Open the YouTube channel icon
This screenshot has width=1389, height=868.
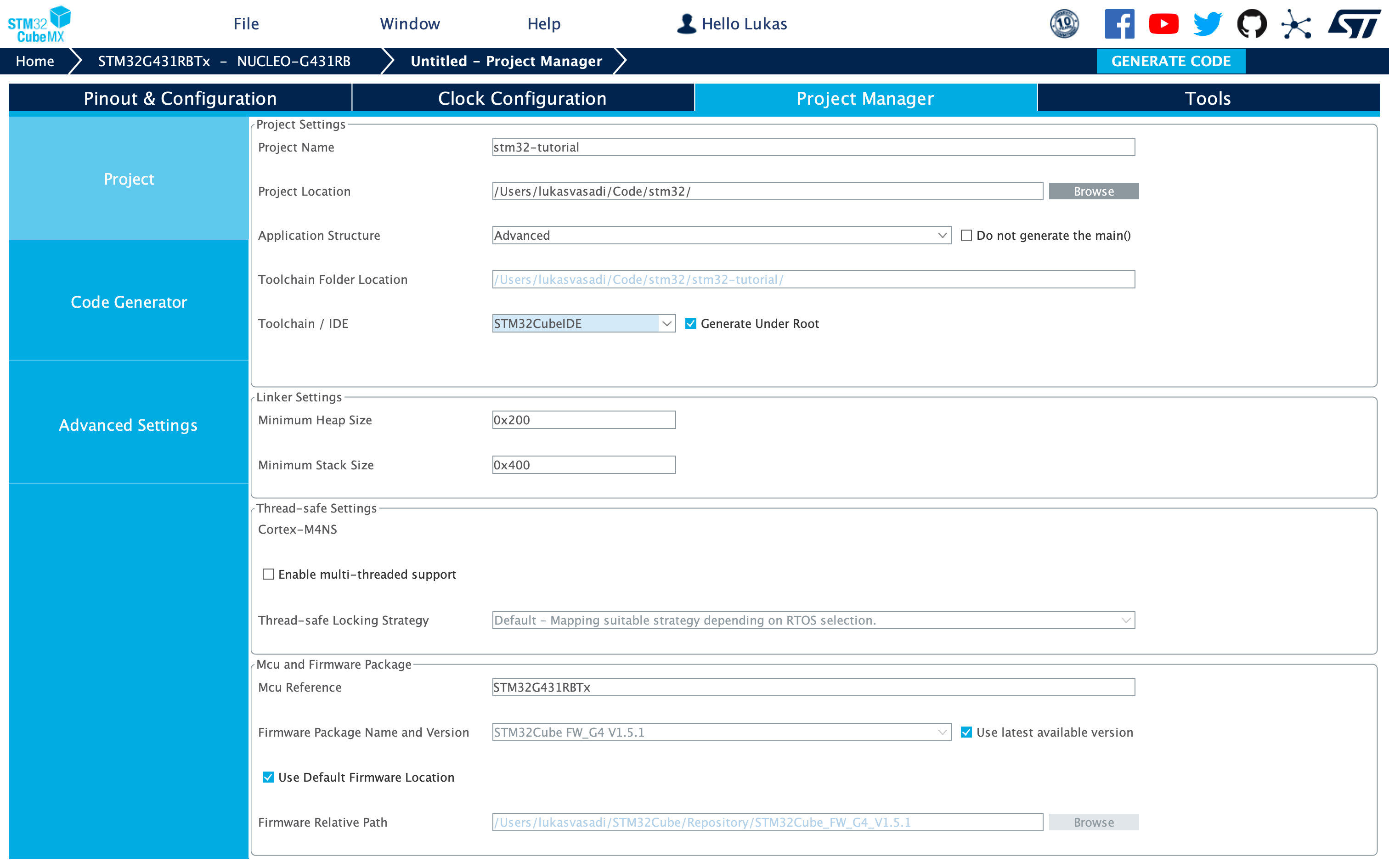point(1164,23)
